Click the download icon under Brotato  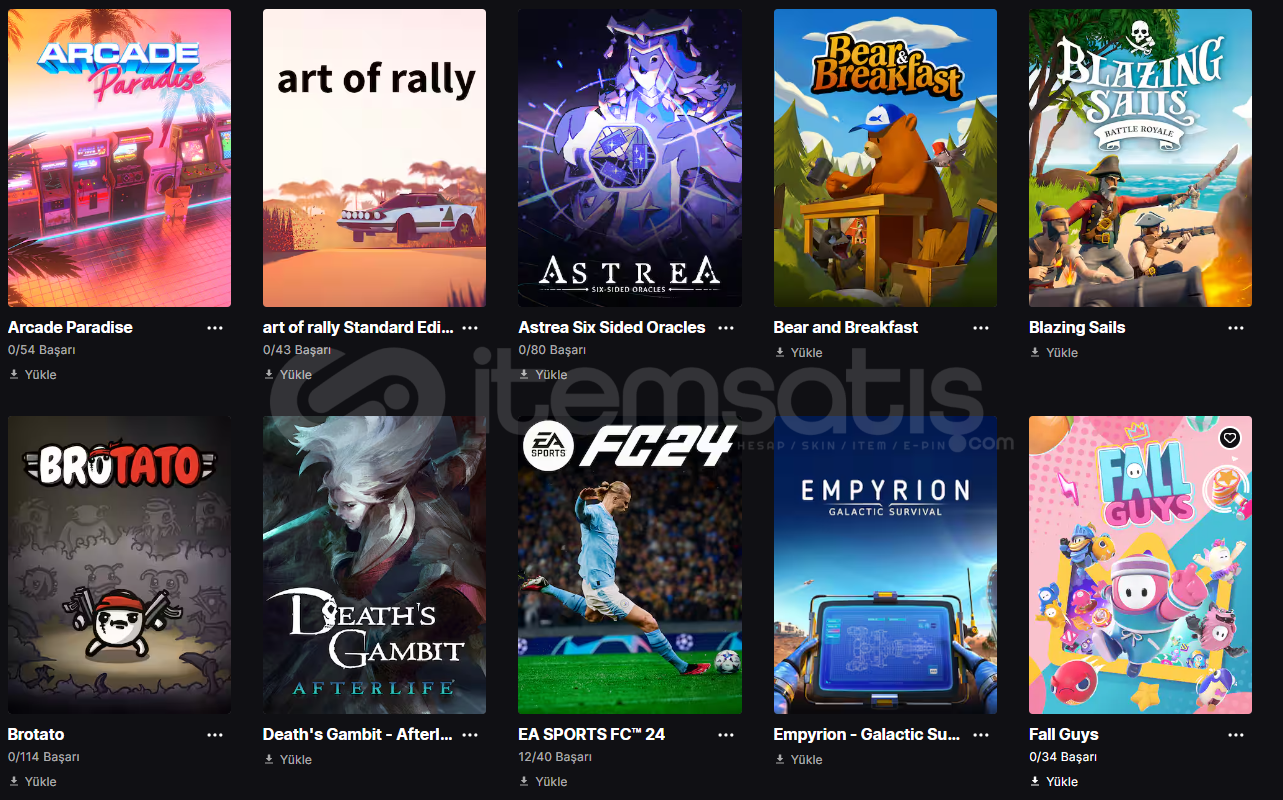click(14, 781)
